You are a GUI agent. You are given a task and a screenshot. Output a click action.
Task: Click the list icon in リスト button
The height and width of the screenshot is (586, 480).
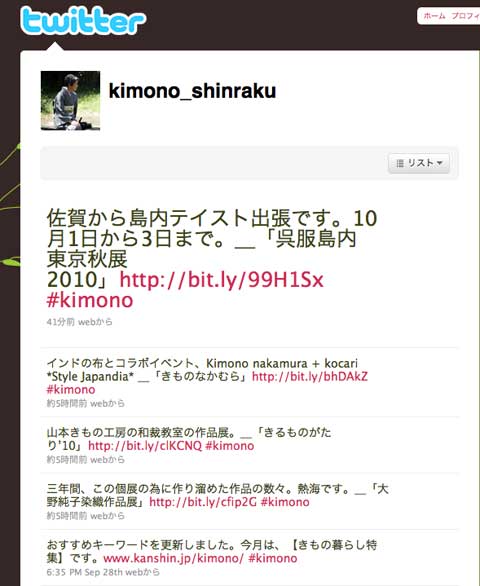[x=400, y=163]
